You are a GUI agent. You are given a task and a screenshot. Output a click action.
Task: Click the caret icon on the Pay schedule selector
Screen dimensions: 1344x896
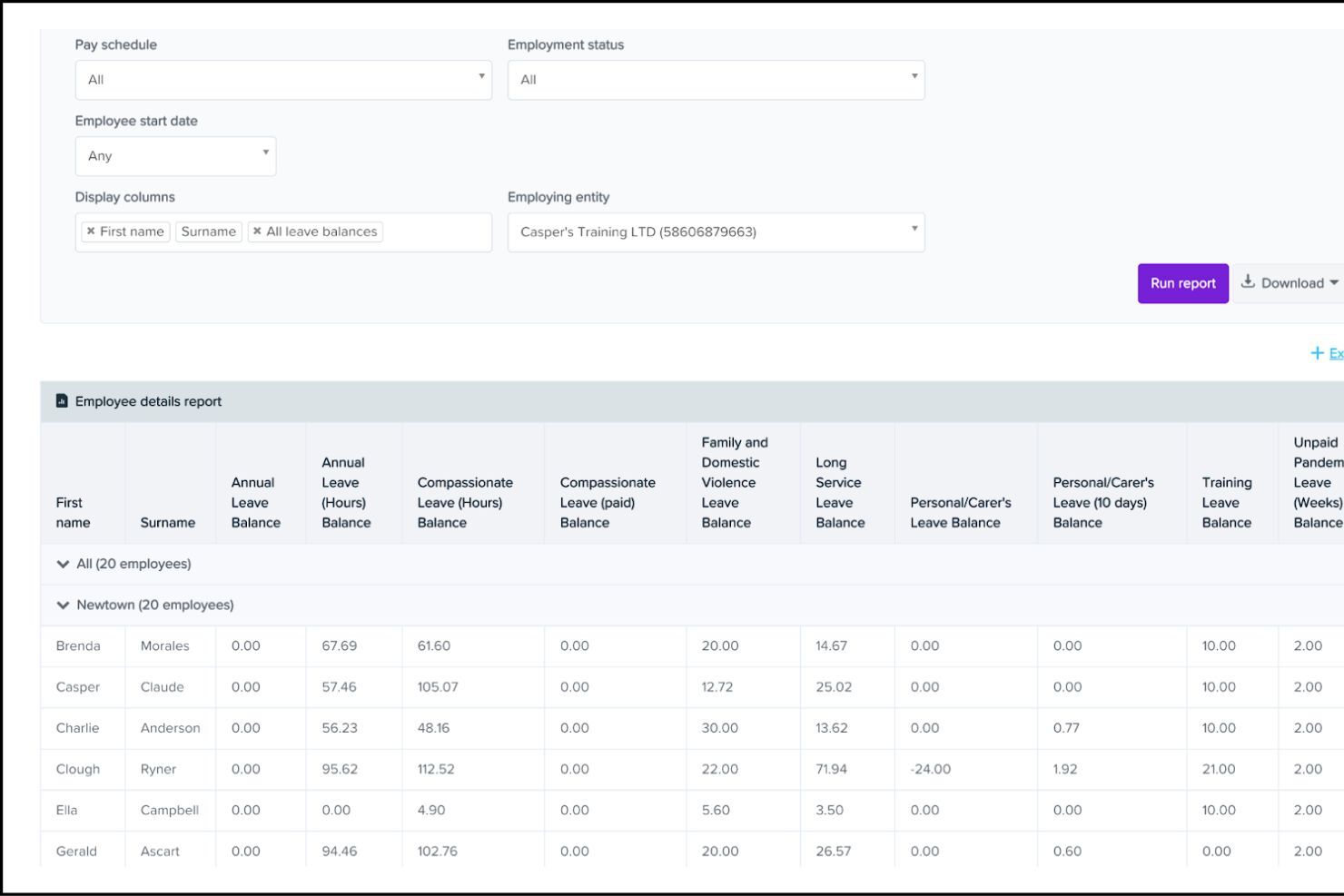coord(480,77)
